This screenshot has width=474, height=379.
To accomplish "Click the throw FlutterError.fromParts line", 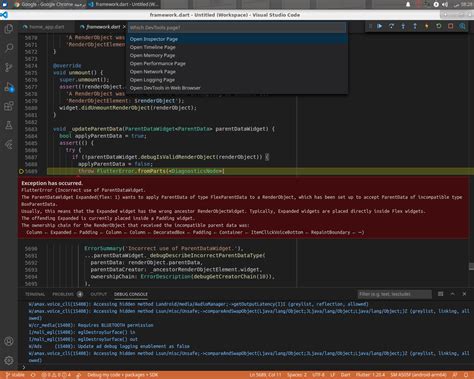I will [x=151, y=171].
